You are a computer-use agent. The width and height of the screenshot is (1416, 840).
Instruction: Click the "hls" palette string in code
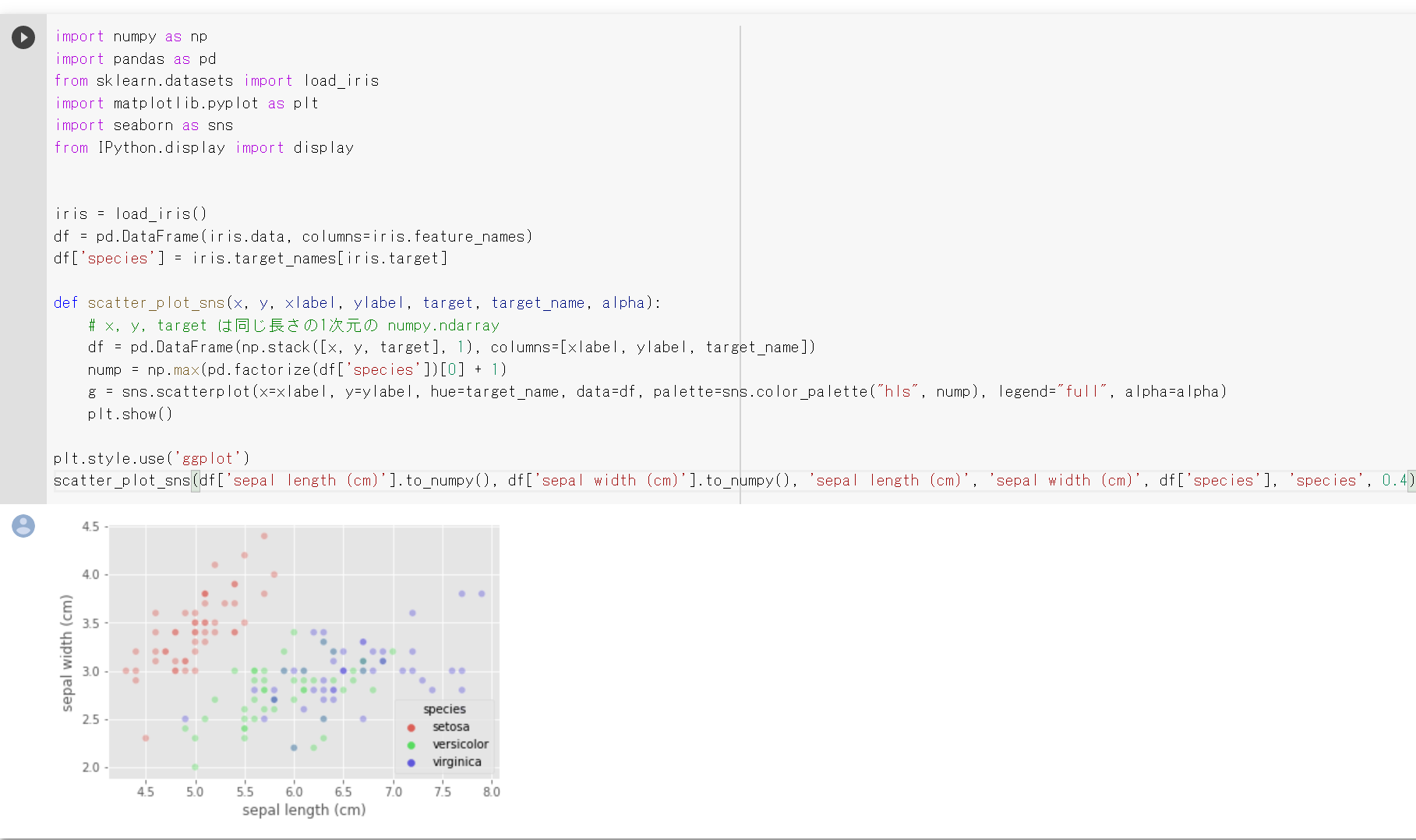(898, 392)
